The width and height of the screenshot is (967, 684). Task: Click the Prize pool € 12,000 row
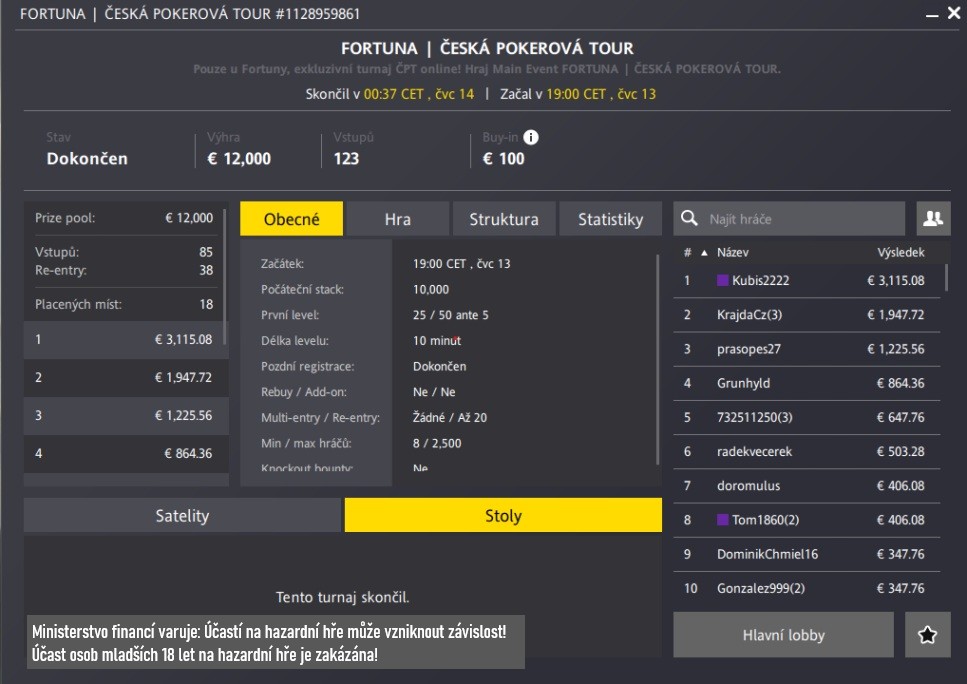123,218
